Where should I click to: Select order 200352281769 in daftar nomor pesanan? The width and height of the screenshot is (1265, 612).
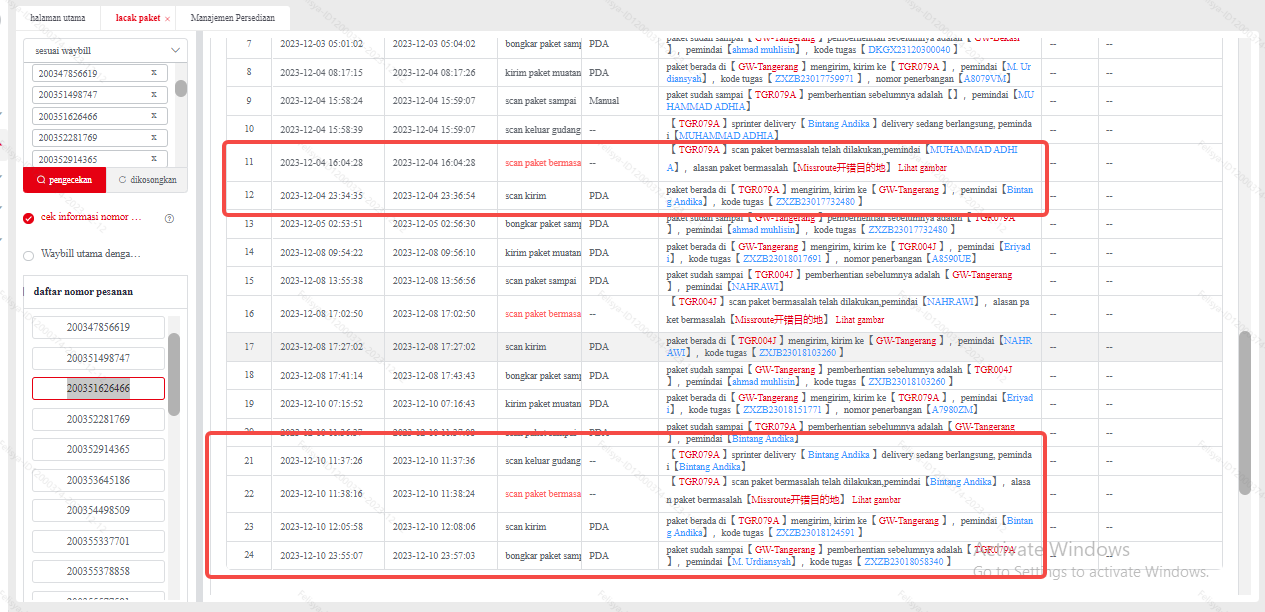98,419
